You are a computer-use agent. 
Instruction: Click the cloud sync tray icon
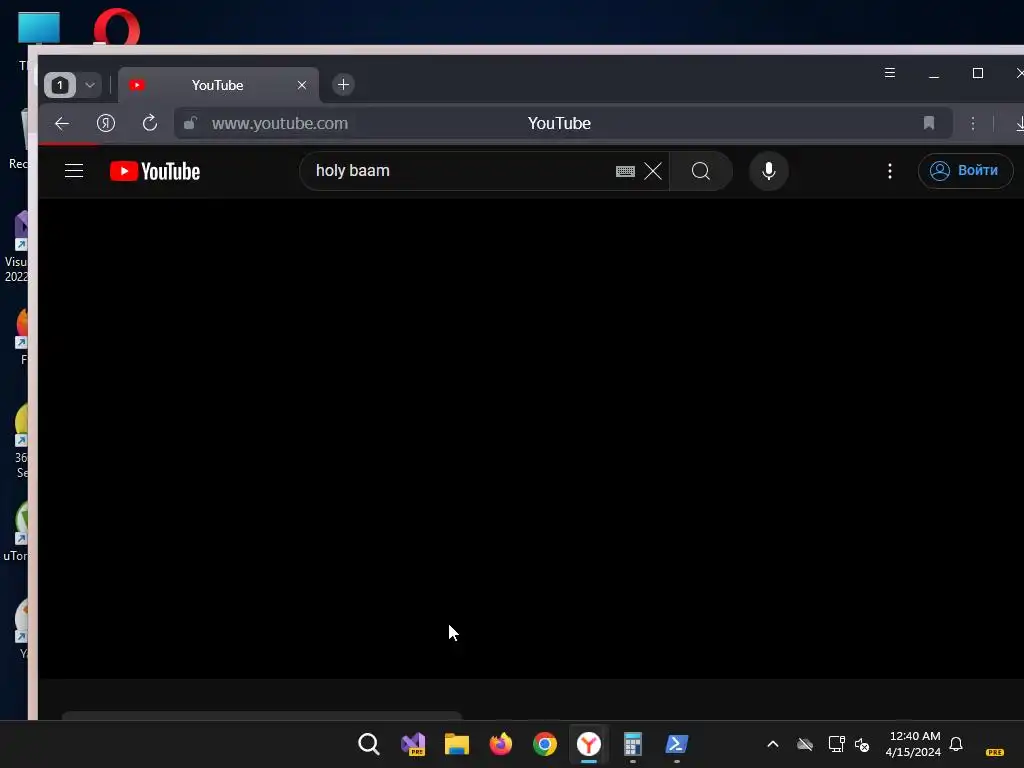[805, 744]
